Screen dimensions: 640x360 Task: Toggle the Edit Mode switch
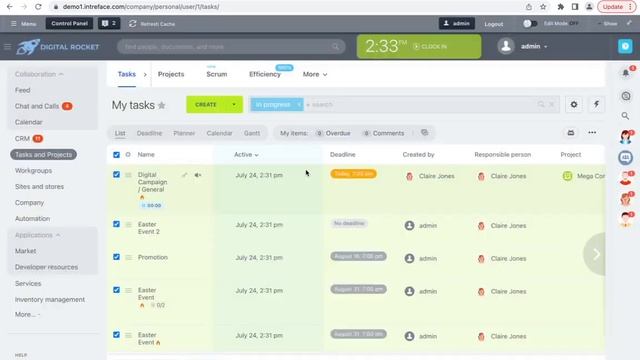[530, 24]
